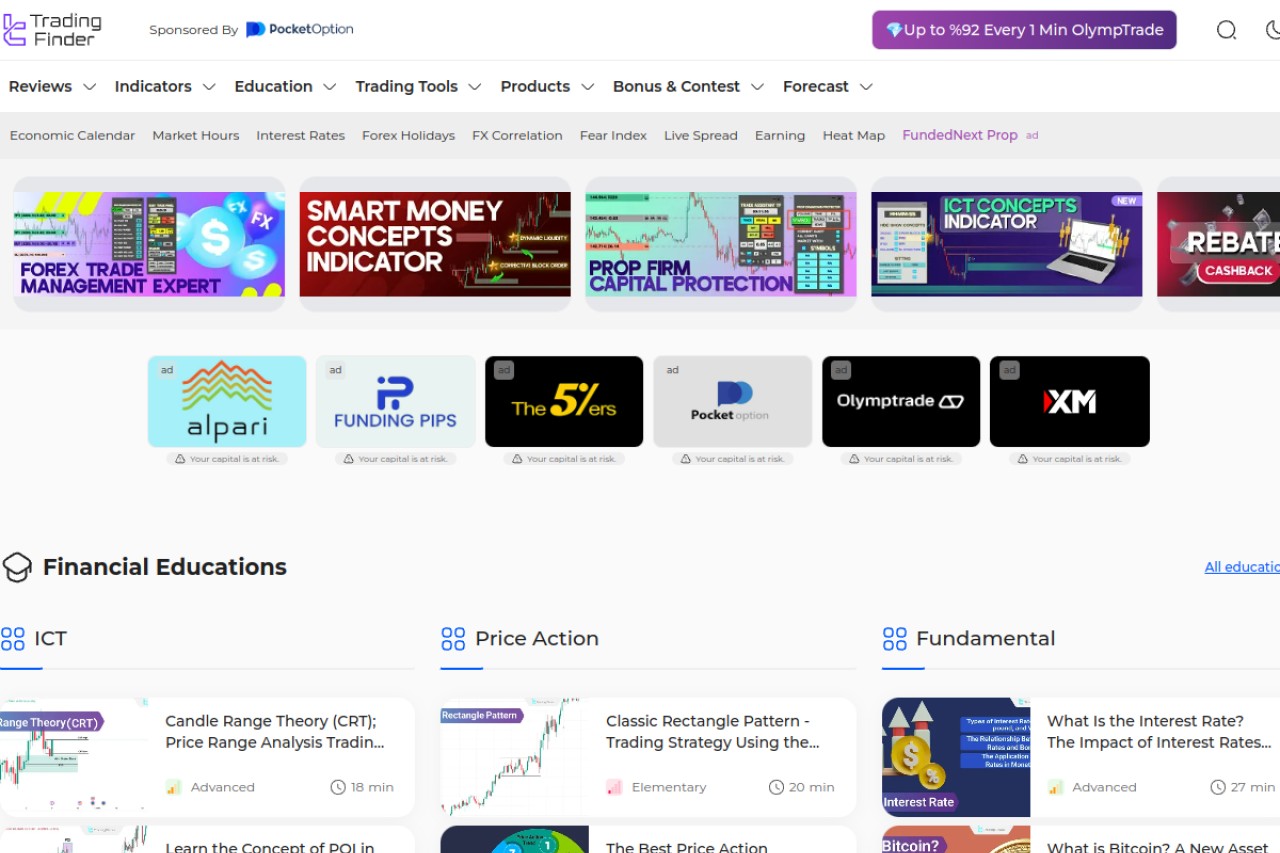Click the Funding Pips broker logo

(396, 401)
